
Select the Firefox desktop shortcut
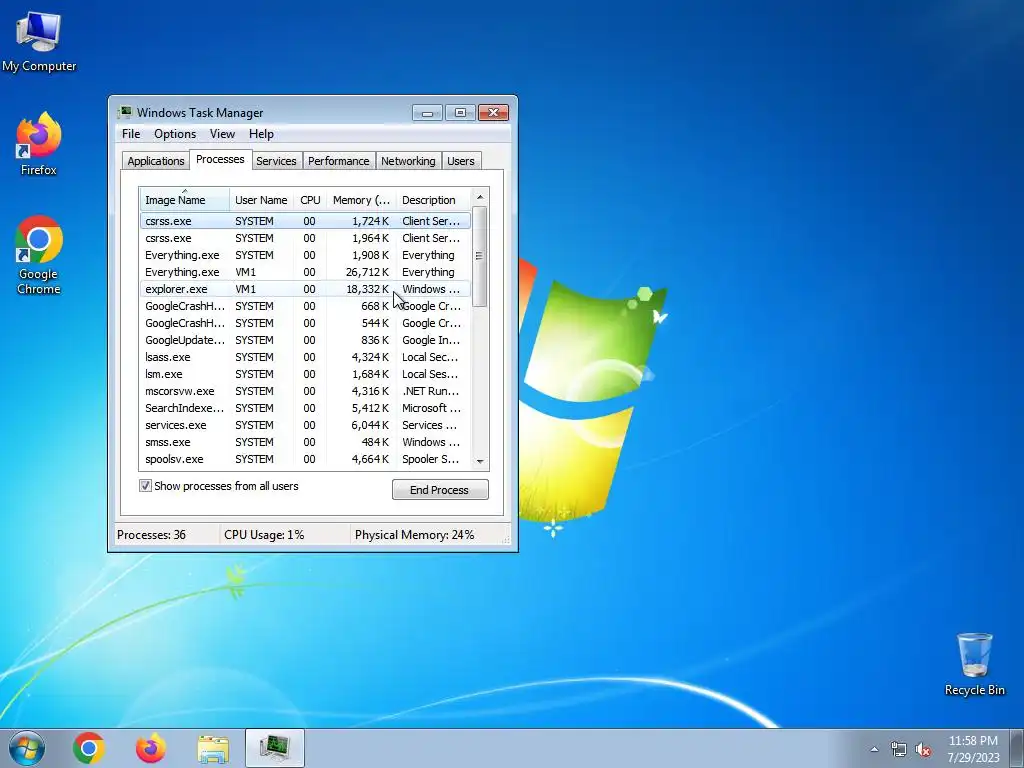[x=39, y=144]
